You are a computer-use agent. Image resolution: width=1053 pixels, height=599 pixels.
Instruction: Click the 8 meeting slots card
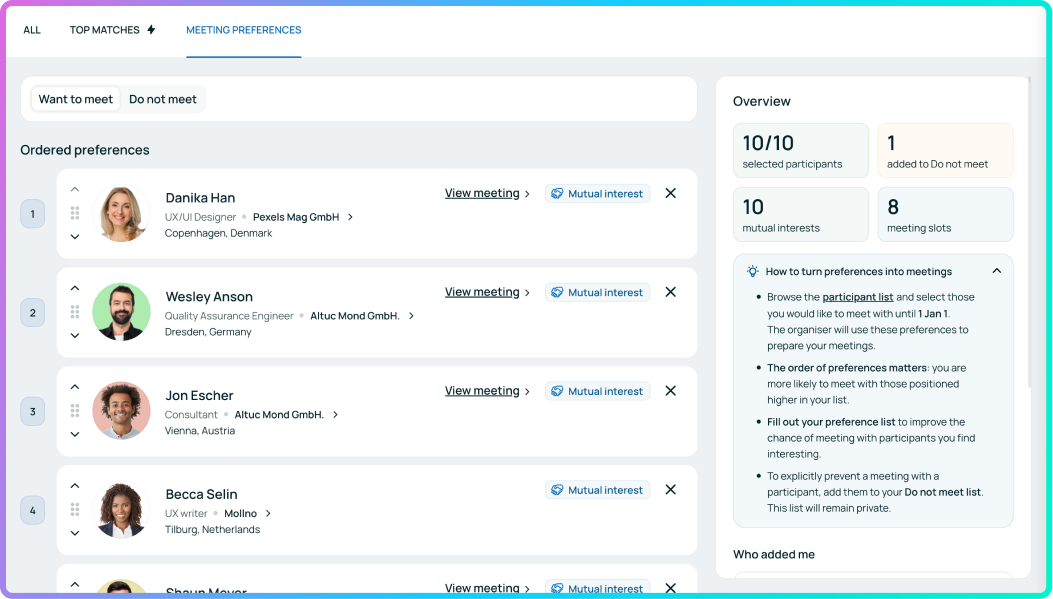(946, 214)
